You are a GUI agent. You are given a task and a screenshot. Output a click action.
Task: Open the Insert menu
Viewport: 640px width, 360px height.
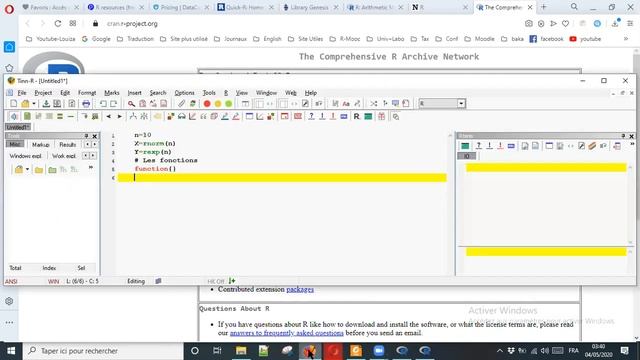pyautogui.click(x=134, y=93)
